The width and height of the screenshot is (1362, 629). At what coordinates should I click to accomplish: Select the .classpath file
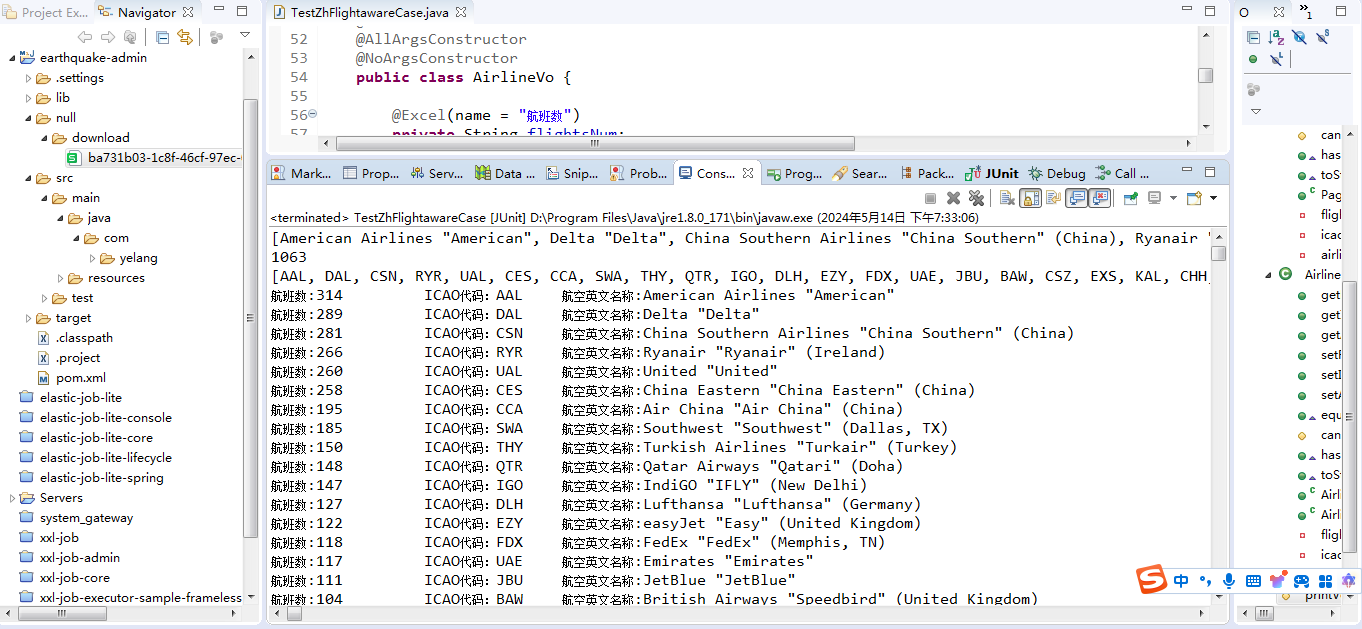click(x=75, y=338)
